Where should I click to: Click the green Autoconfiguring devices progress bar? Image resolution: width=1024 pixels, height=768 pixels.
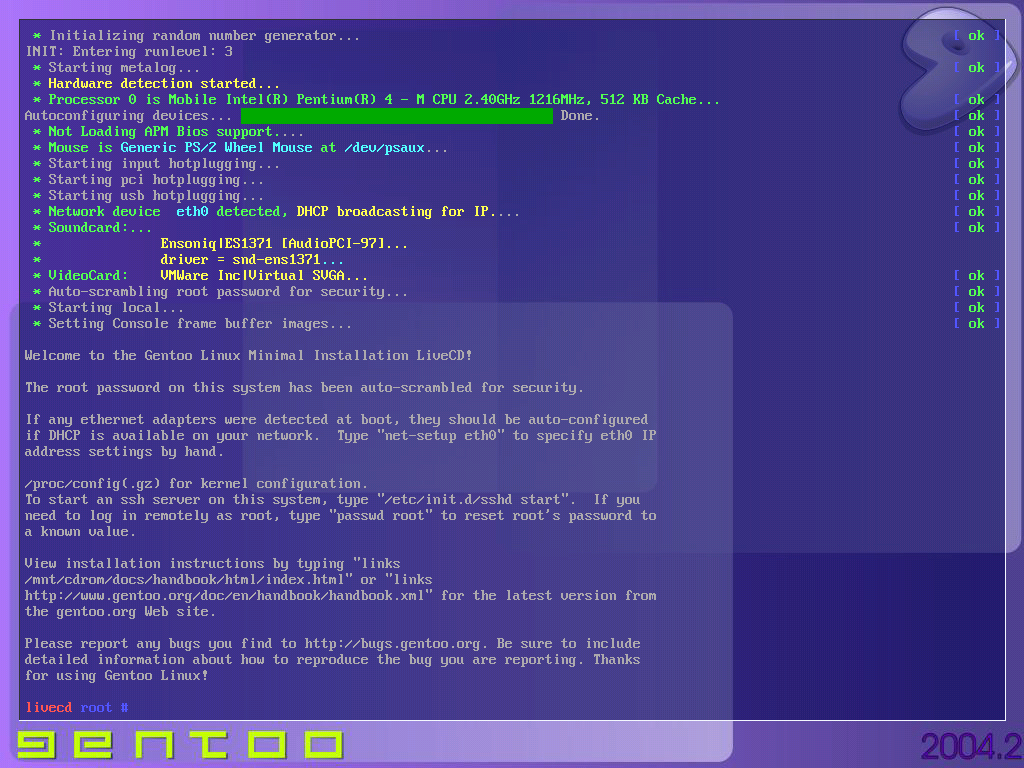click(396, 116)
